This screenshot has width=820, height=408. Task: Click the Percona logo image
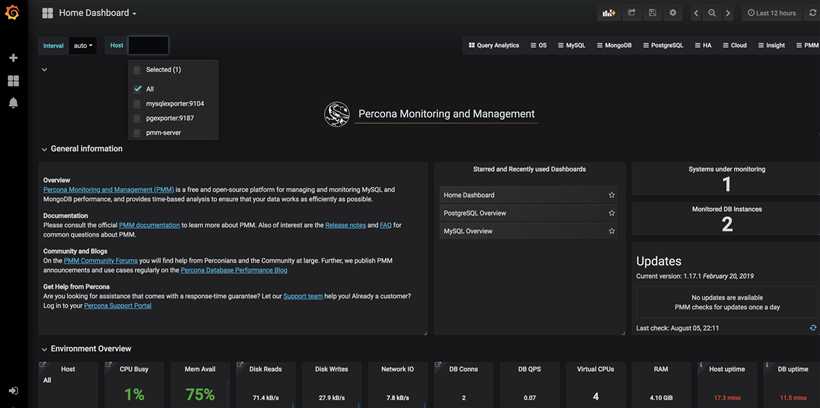337,114
